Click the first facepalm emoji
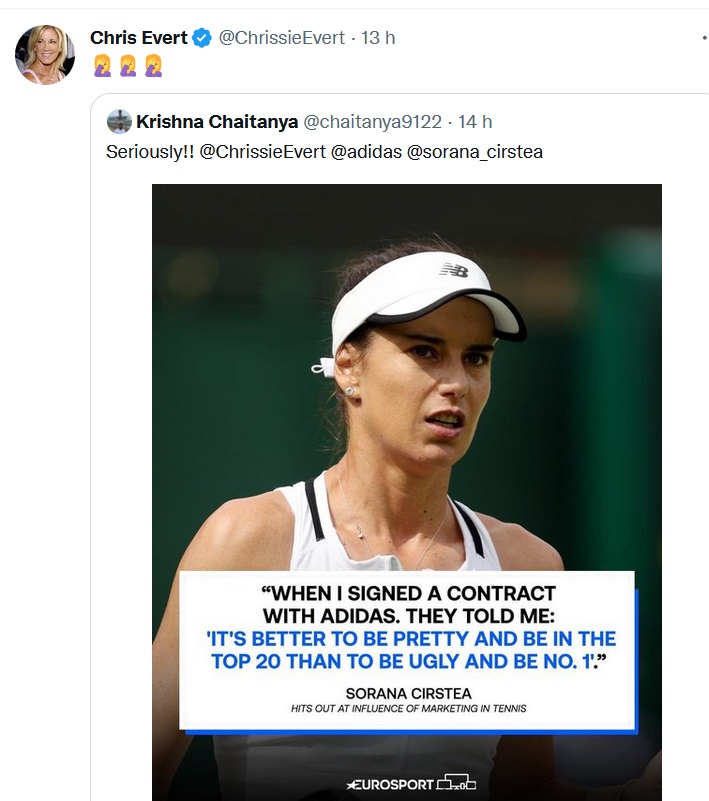Screen dimensions: 709x801 pos(102,66)
